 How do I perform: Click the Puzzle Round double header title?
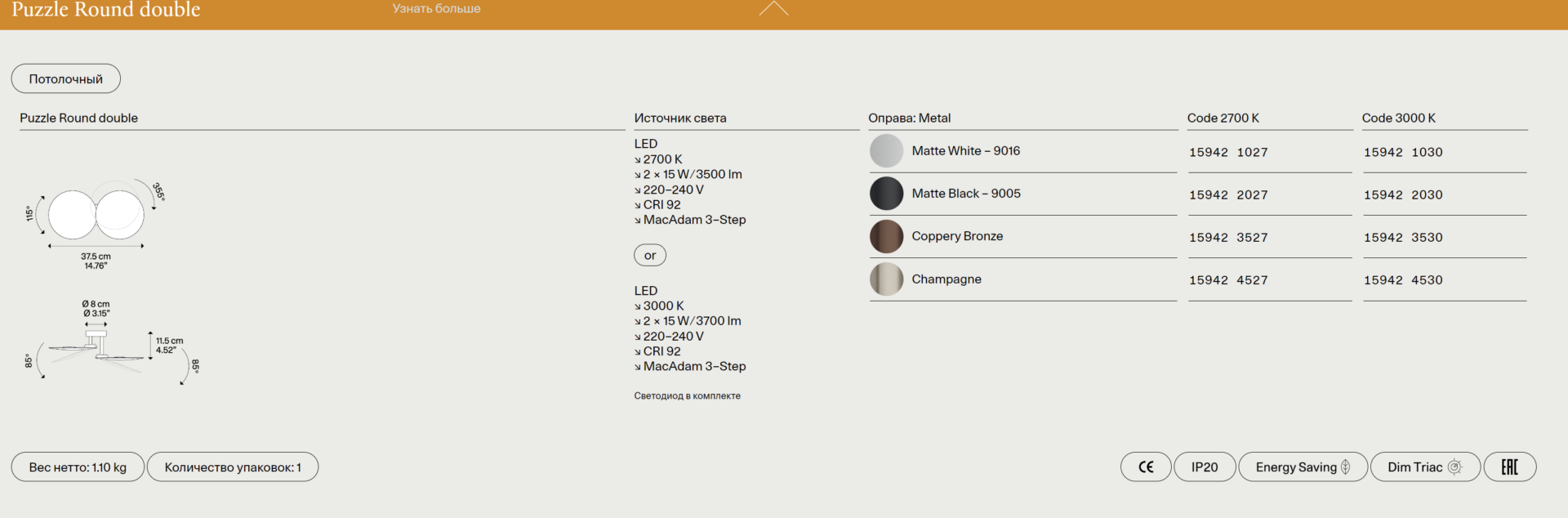106,10
